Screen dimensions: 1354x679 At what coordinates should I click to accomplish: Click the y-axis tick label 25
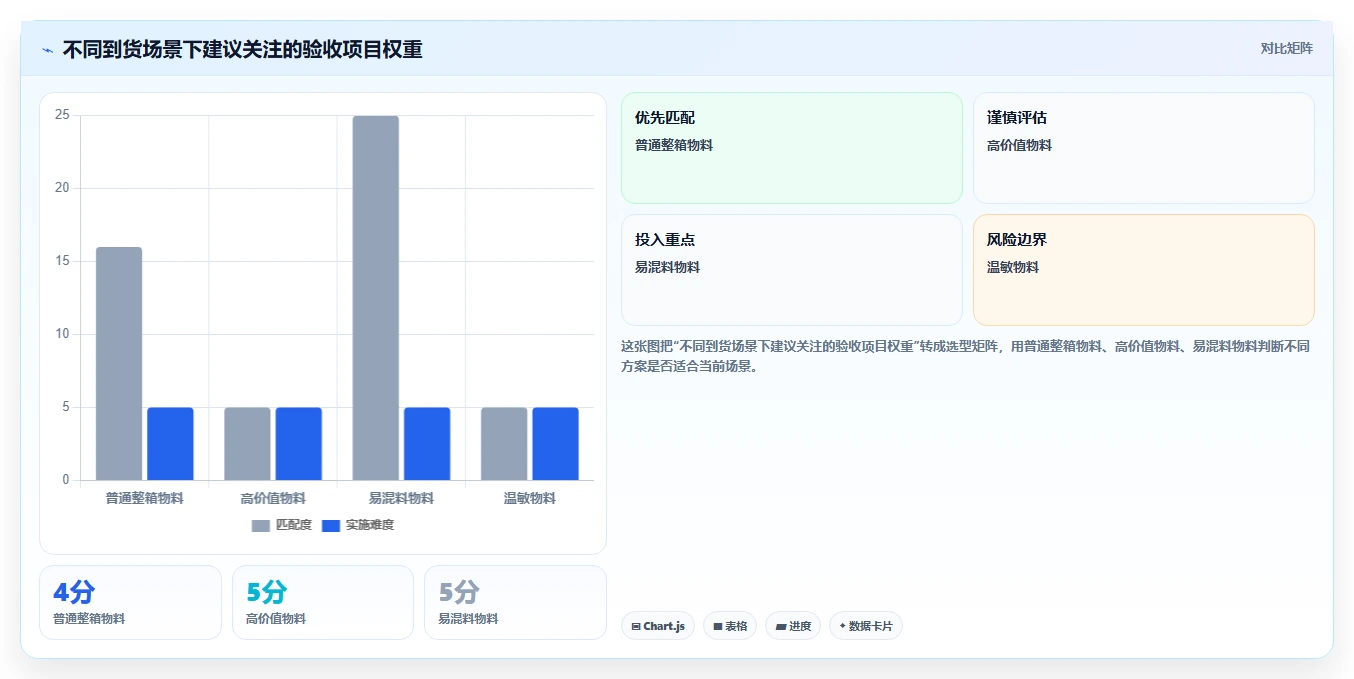pyautogui.click(x=62, y=115)
